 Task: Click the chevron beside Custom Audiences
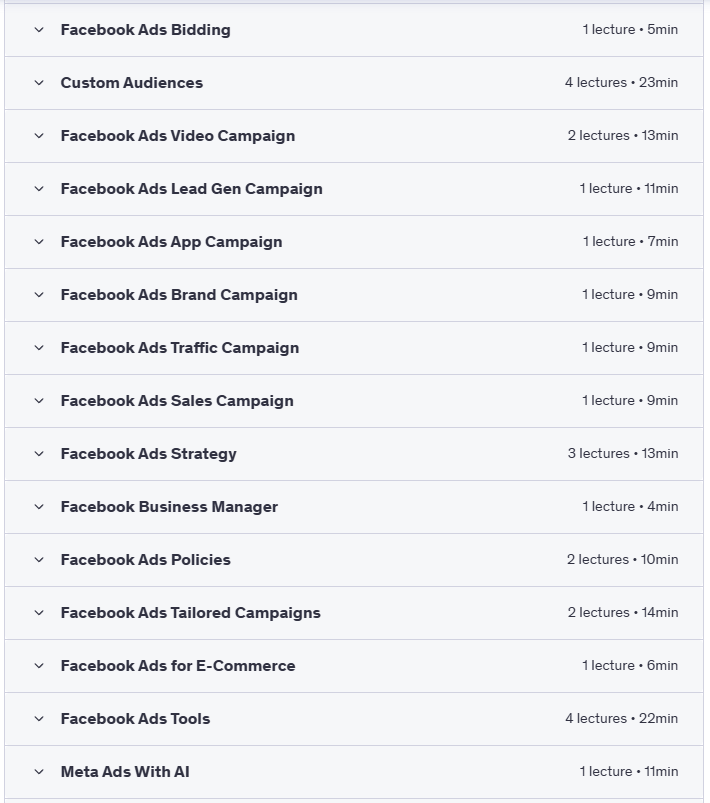[x=39, y=83]
